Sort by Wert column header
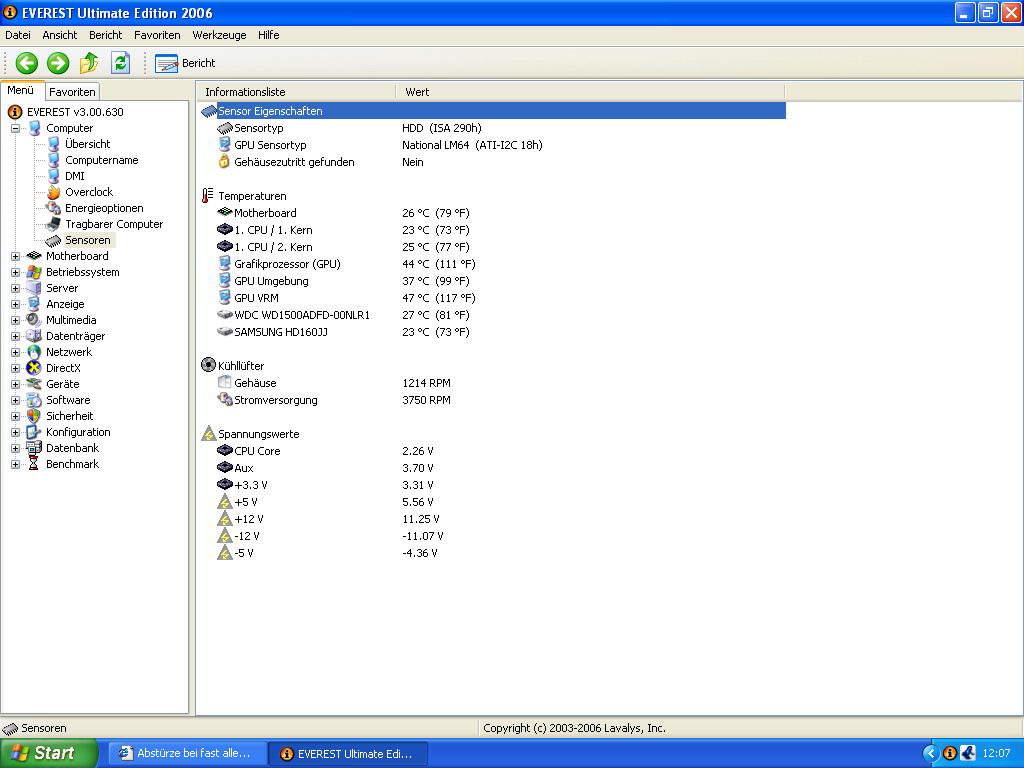 pos(590,92)
